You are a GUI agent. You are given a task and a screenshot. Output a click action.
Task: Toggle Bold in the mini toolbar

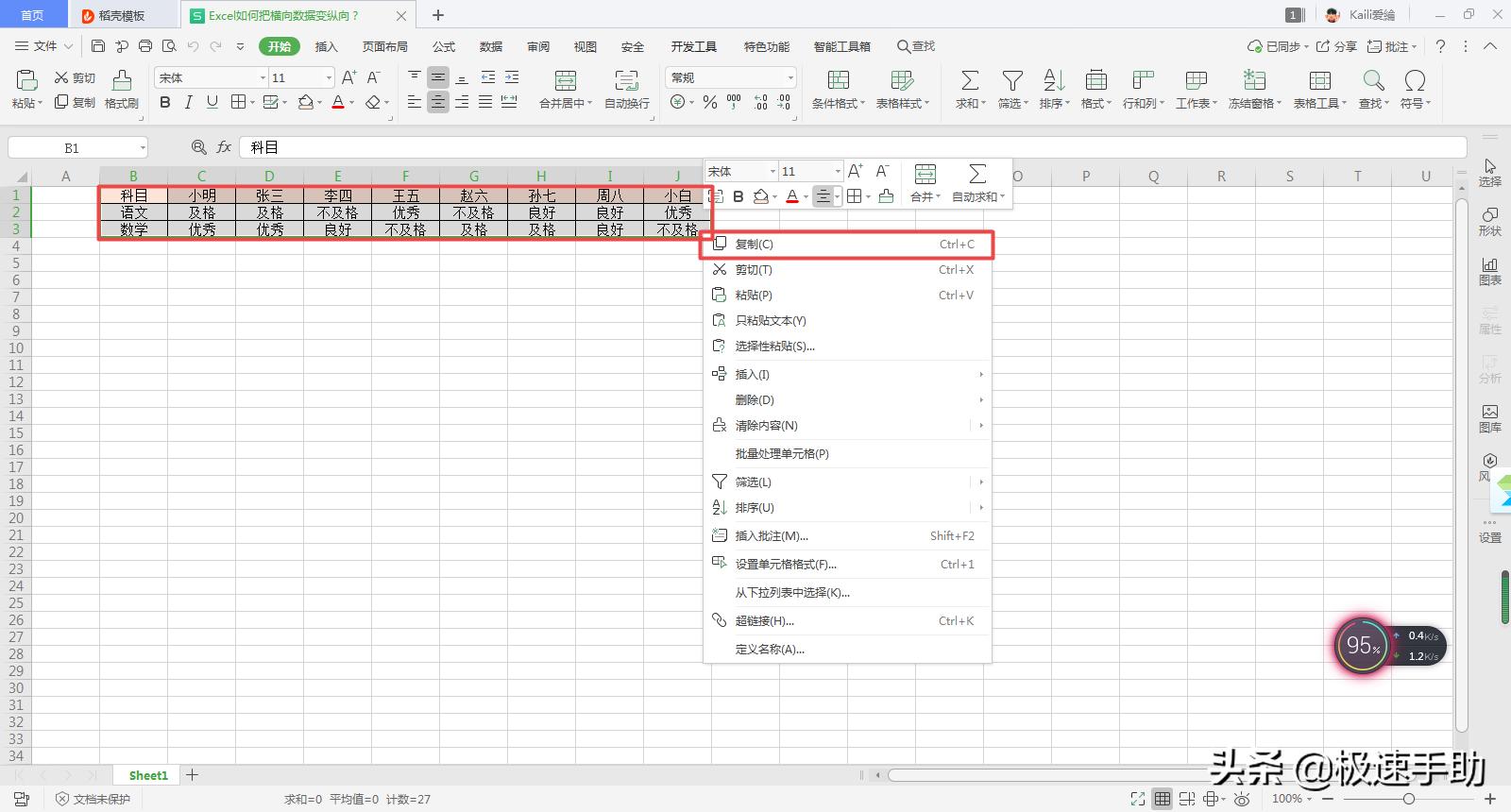click(739, 196)
